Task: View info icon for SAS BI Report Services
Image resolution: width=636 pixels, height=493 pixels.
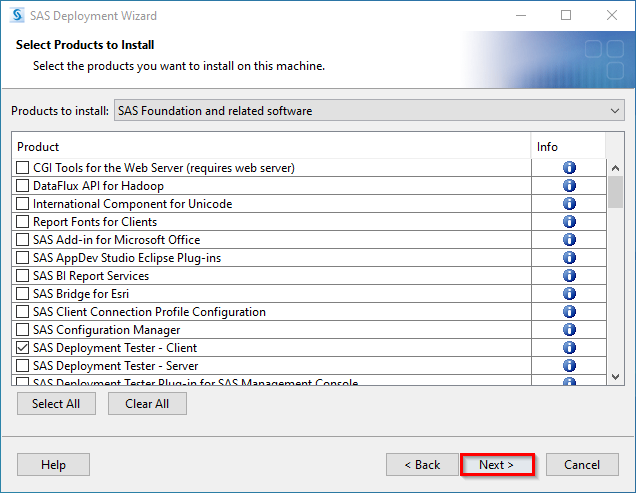Action: point(569,276)
